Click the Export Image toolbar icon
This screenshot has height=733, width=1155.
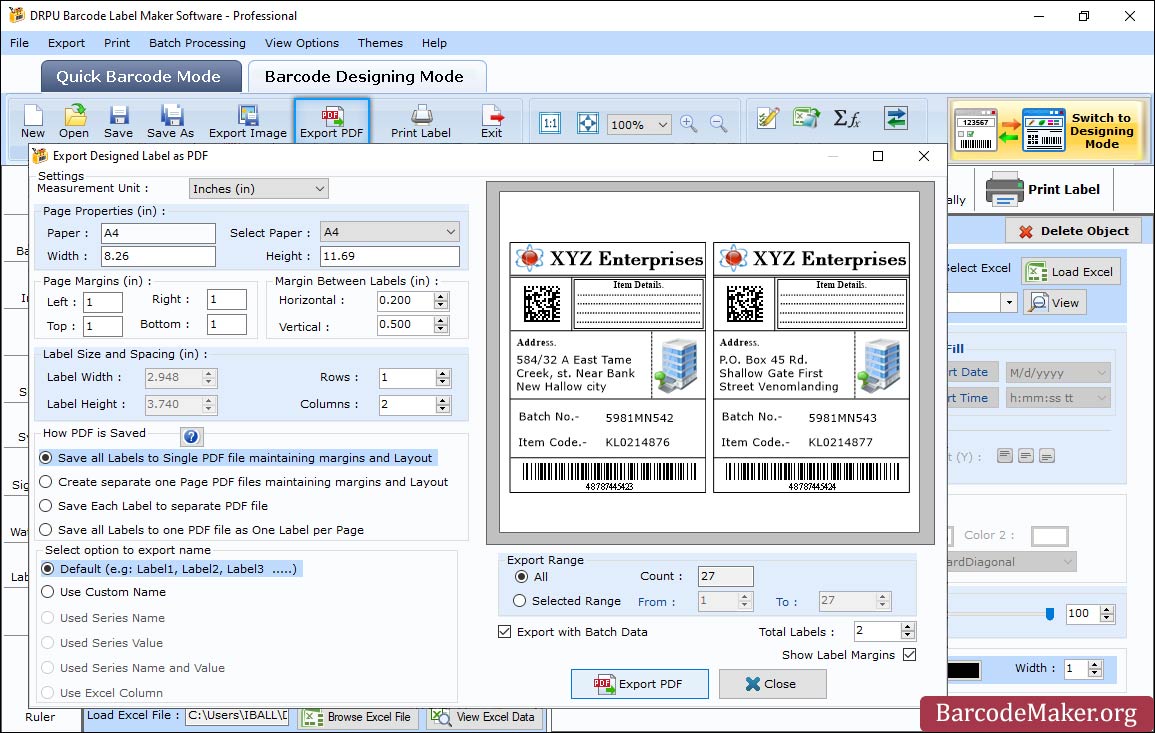point(248,122)
